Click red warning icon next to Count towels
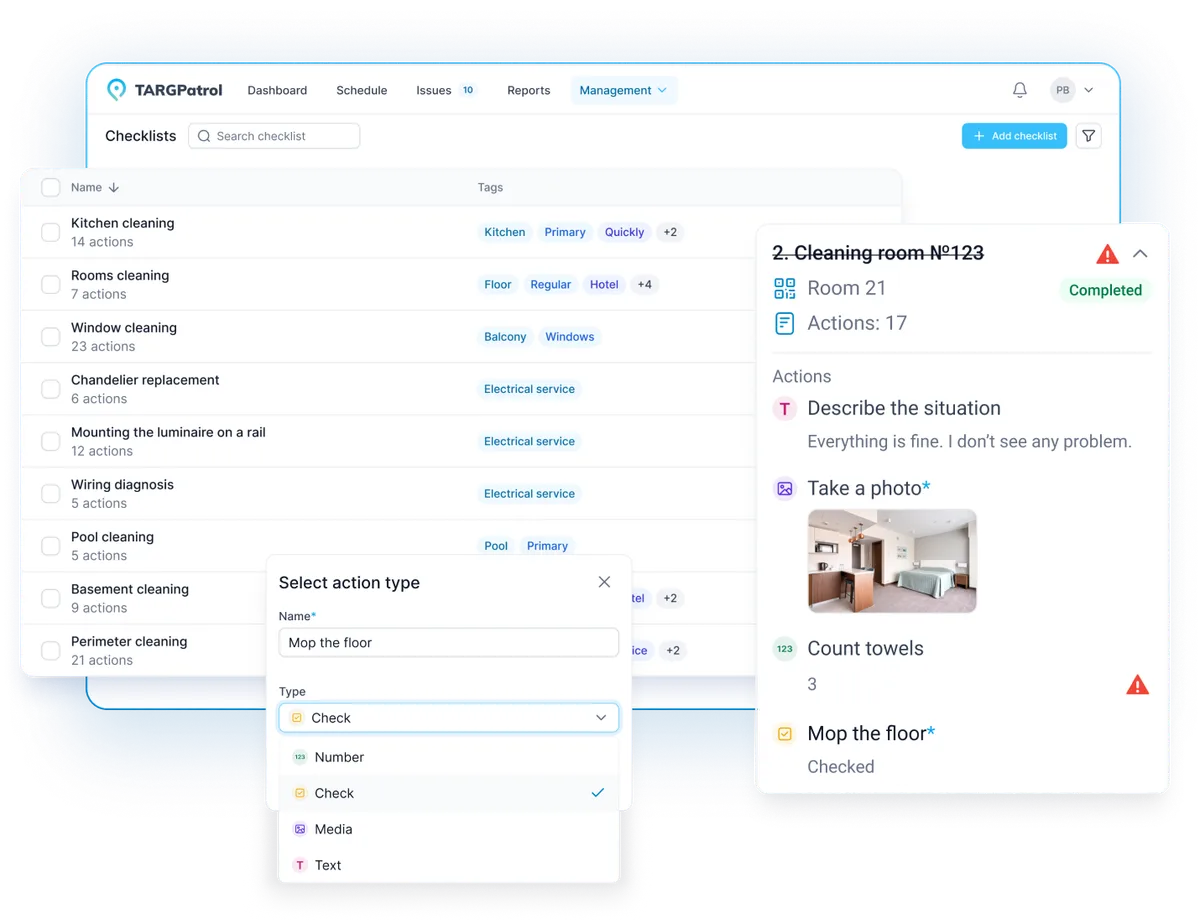This screenshot has width=1200, height=920. coord(1137,685)
